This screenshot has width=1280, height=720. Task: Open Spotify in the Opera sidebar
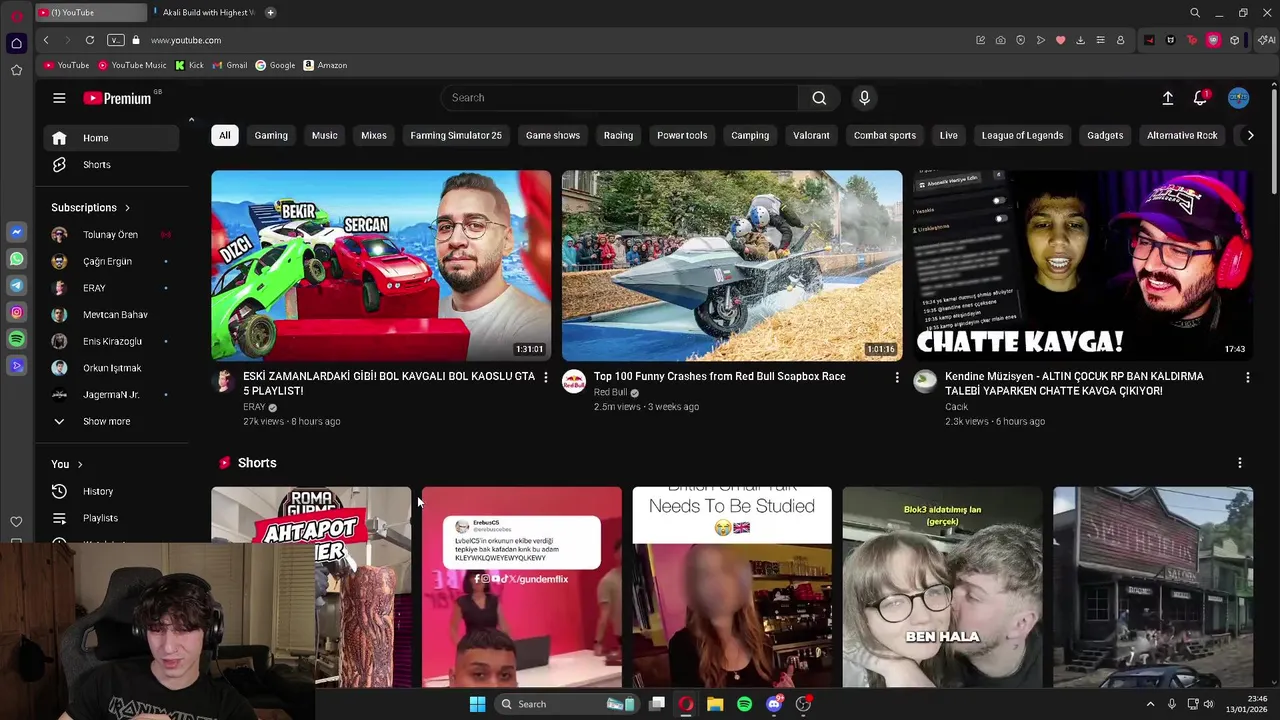[16, 340]
